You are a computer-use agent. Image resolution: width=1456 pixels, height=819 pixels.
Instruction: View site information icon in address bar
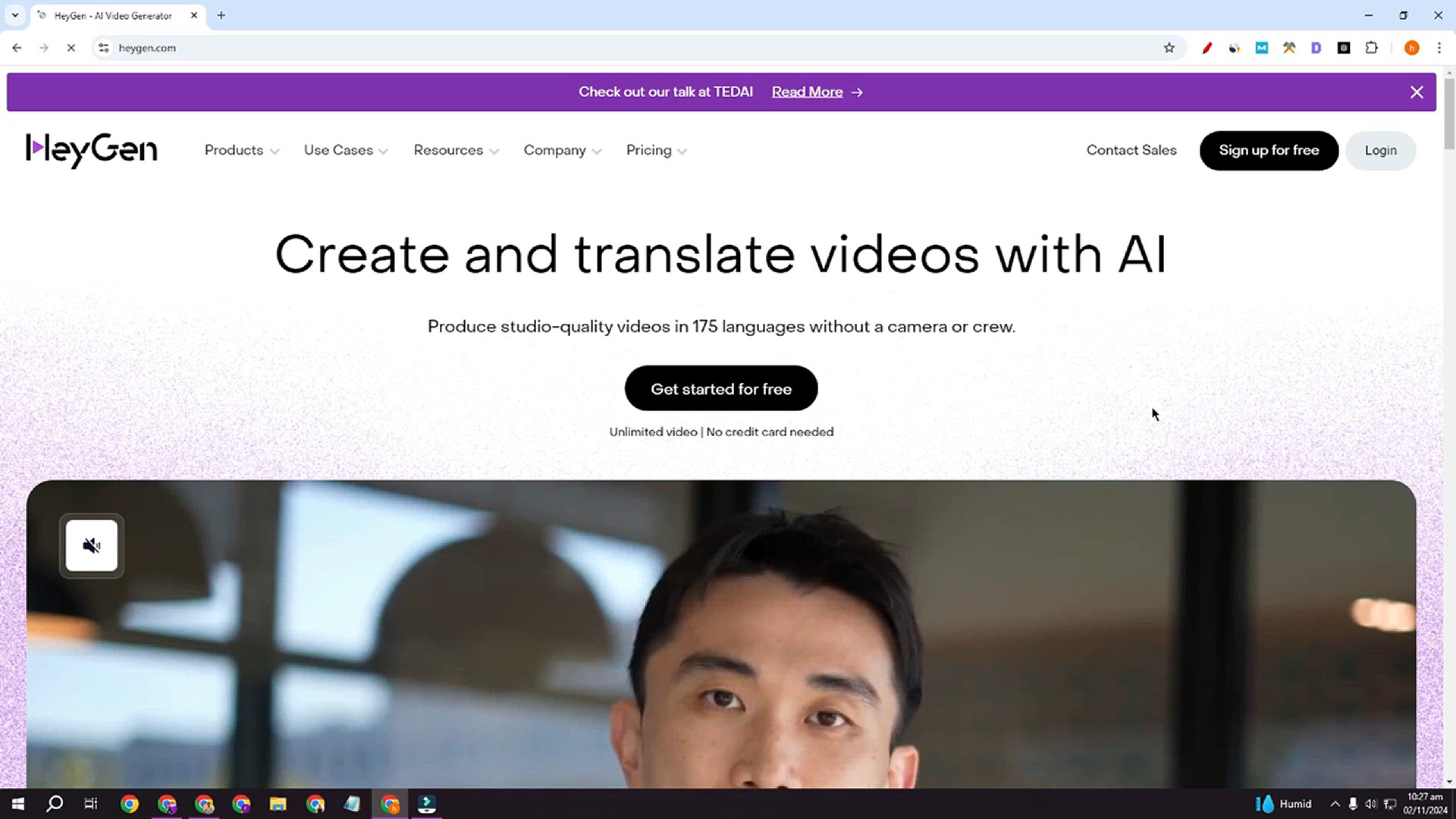[104, 48]
